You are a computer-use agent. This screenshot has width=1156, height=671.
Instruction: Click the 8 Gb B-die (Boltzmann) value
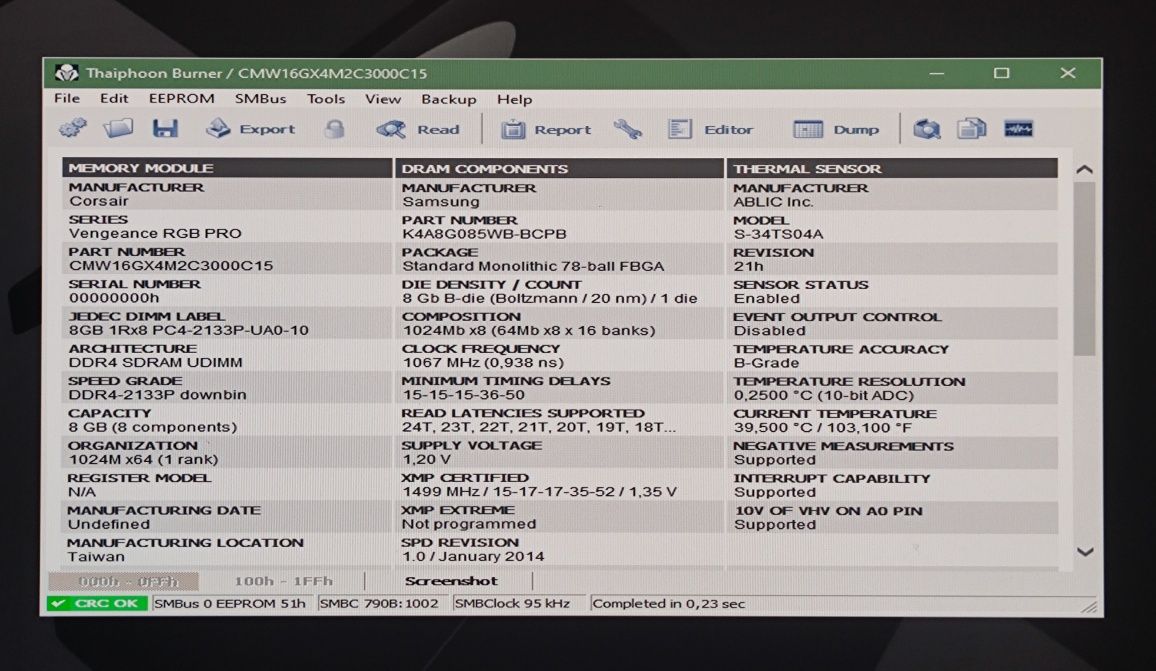pos(549,299)
